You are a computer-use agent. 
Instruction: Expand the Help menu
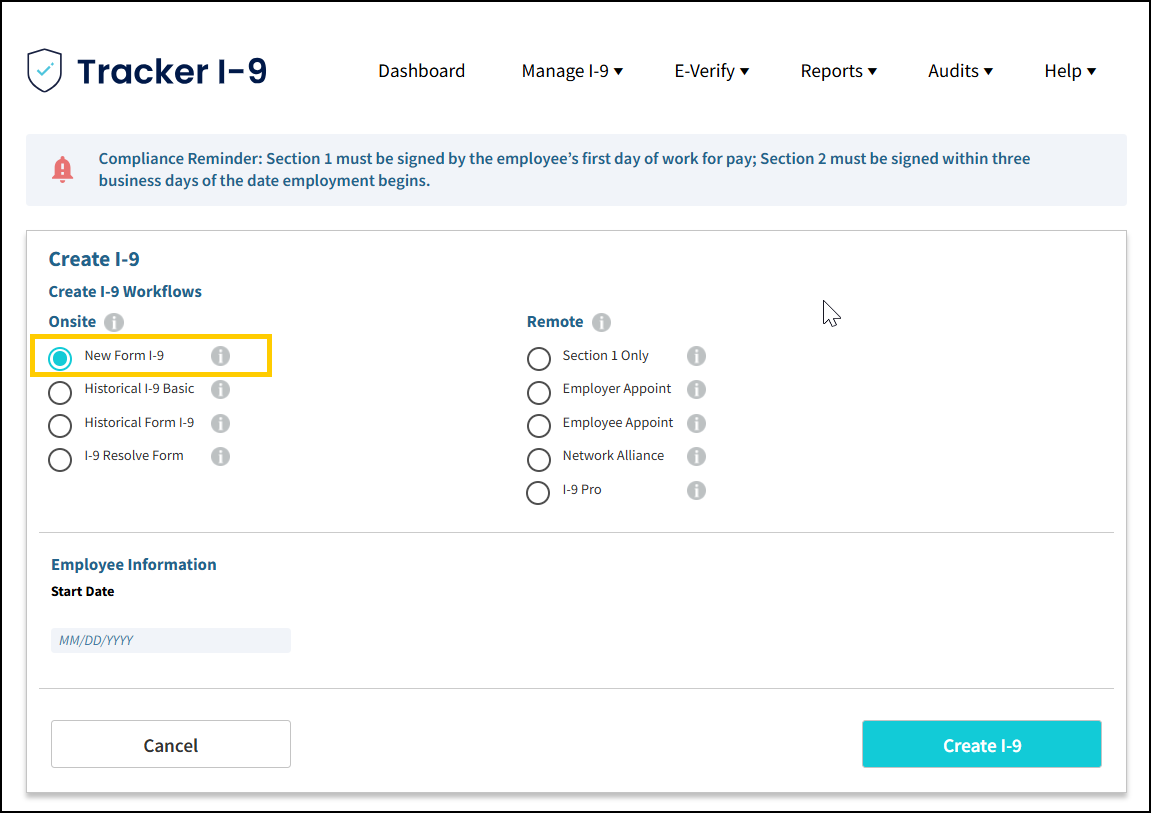[x=1070, y=70]
